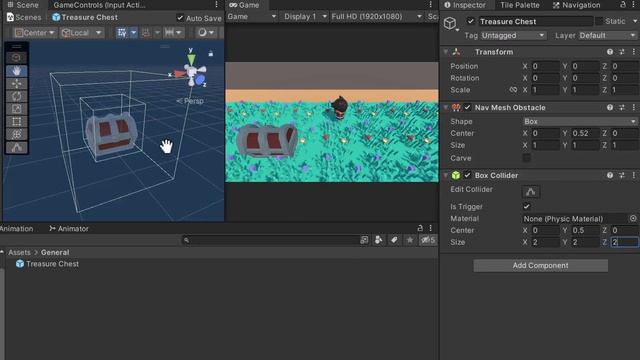Toggle the Carve checkbox
The height and width of the screenshot is (360, 640).
(x=527, y=158)
